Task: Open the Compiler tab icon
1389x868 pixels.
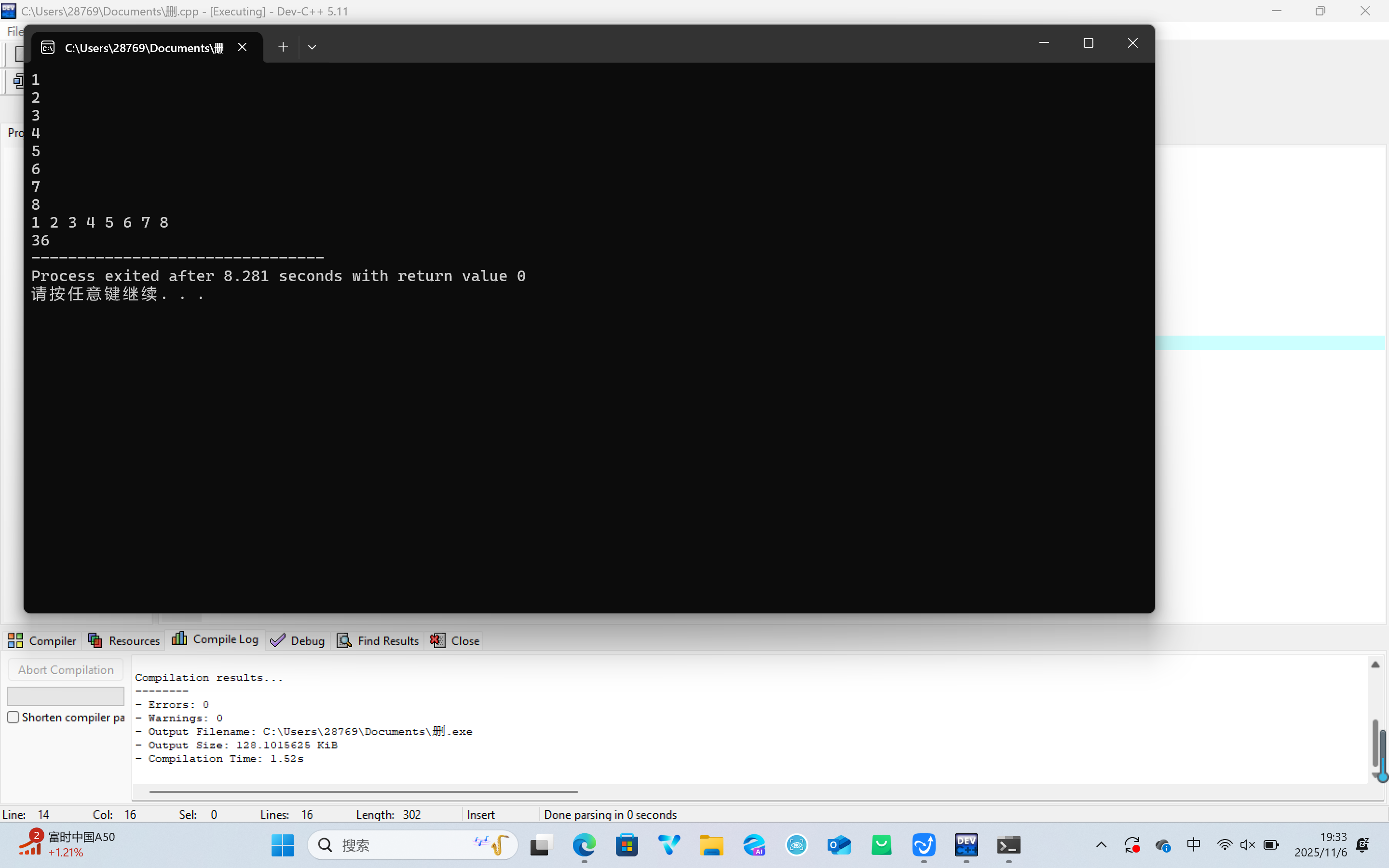Action: tap(15, 641)
